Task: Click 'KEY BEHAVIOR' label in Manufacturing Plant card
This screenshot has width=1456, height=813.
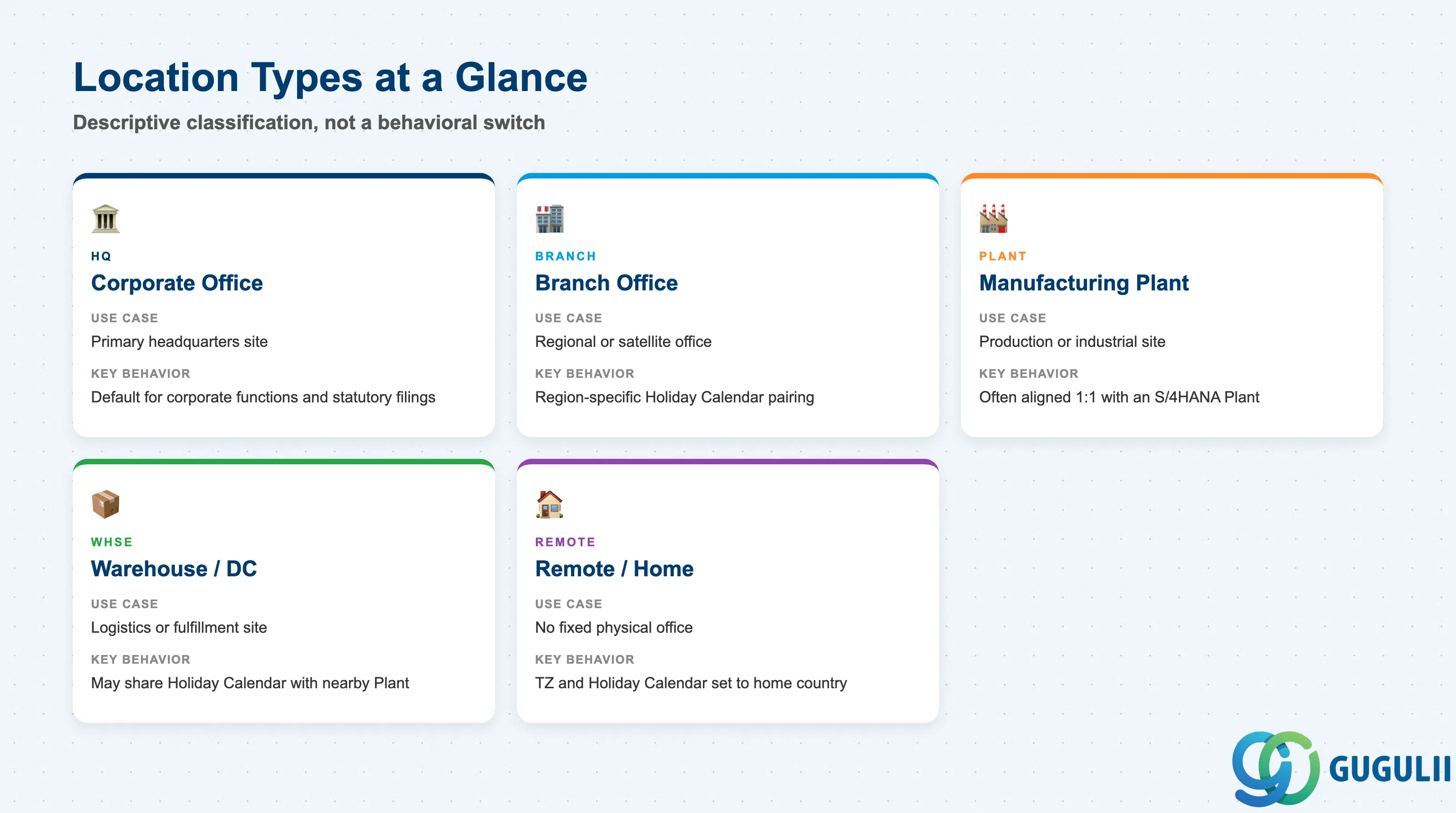Action: click(1029, 374)
